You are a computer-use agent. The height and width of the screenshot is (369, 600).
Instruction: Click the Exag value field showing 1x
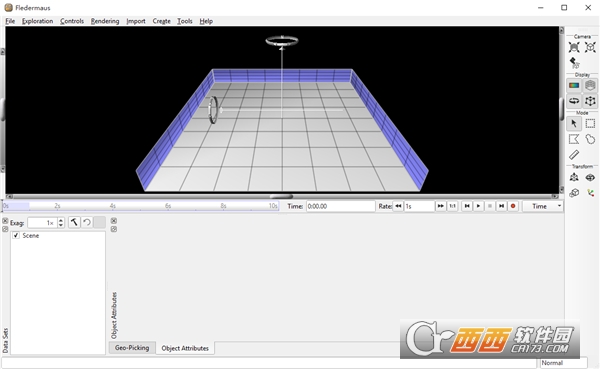point(42,223)
